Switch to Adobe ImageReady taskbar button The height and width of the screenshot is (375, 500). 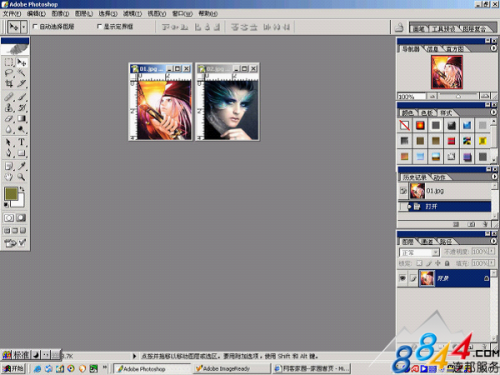[x=232, y=369]
